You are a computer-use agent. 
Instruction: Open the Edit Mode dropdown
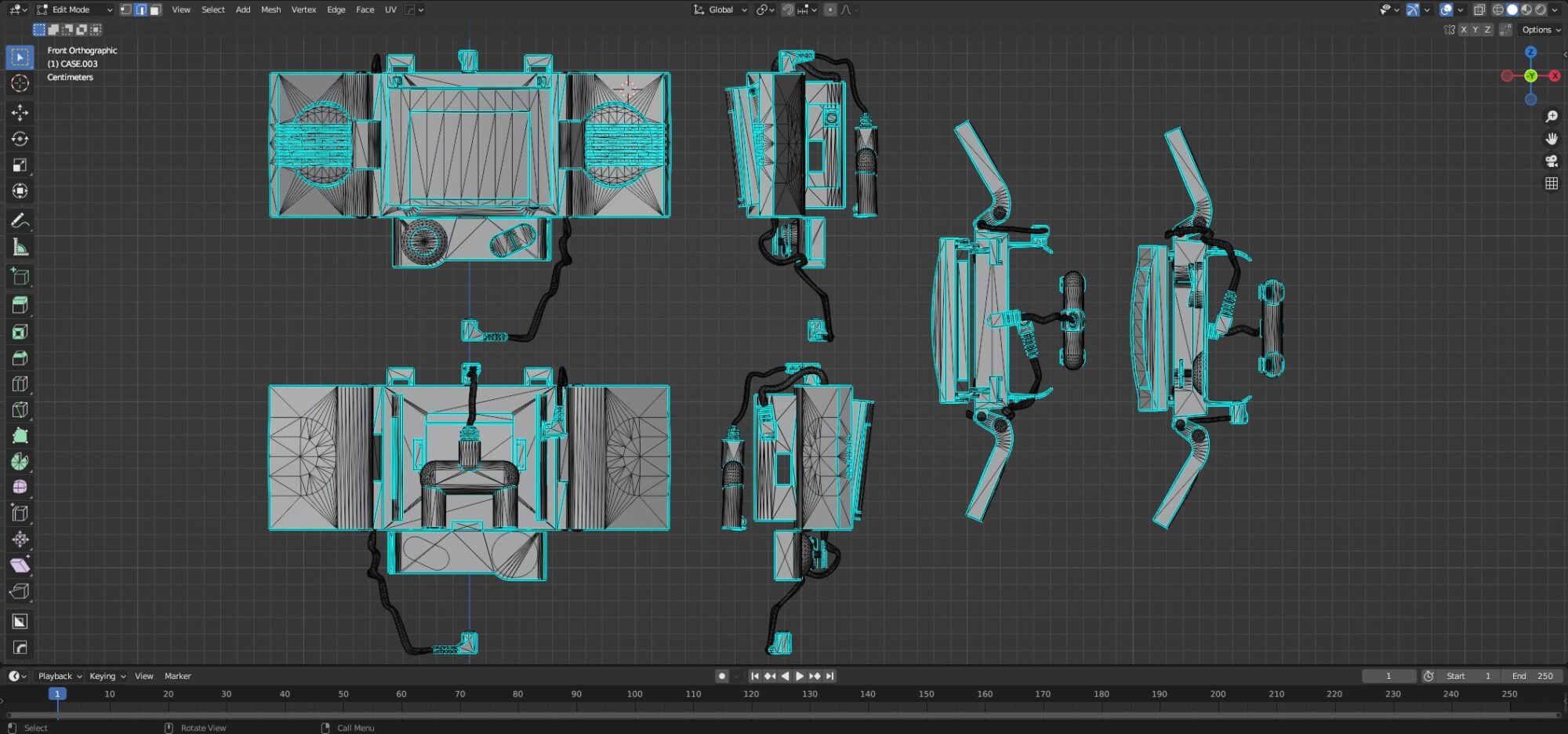click(74, 10)
